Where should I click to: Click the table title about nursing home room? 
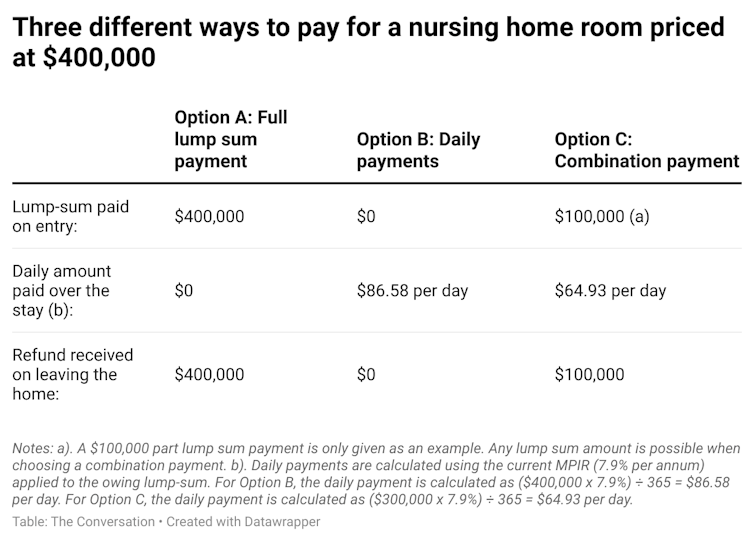(368, 42)
